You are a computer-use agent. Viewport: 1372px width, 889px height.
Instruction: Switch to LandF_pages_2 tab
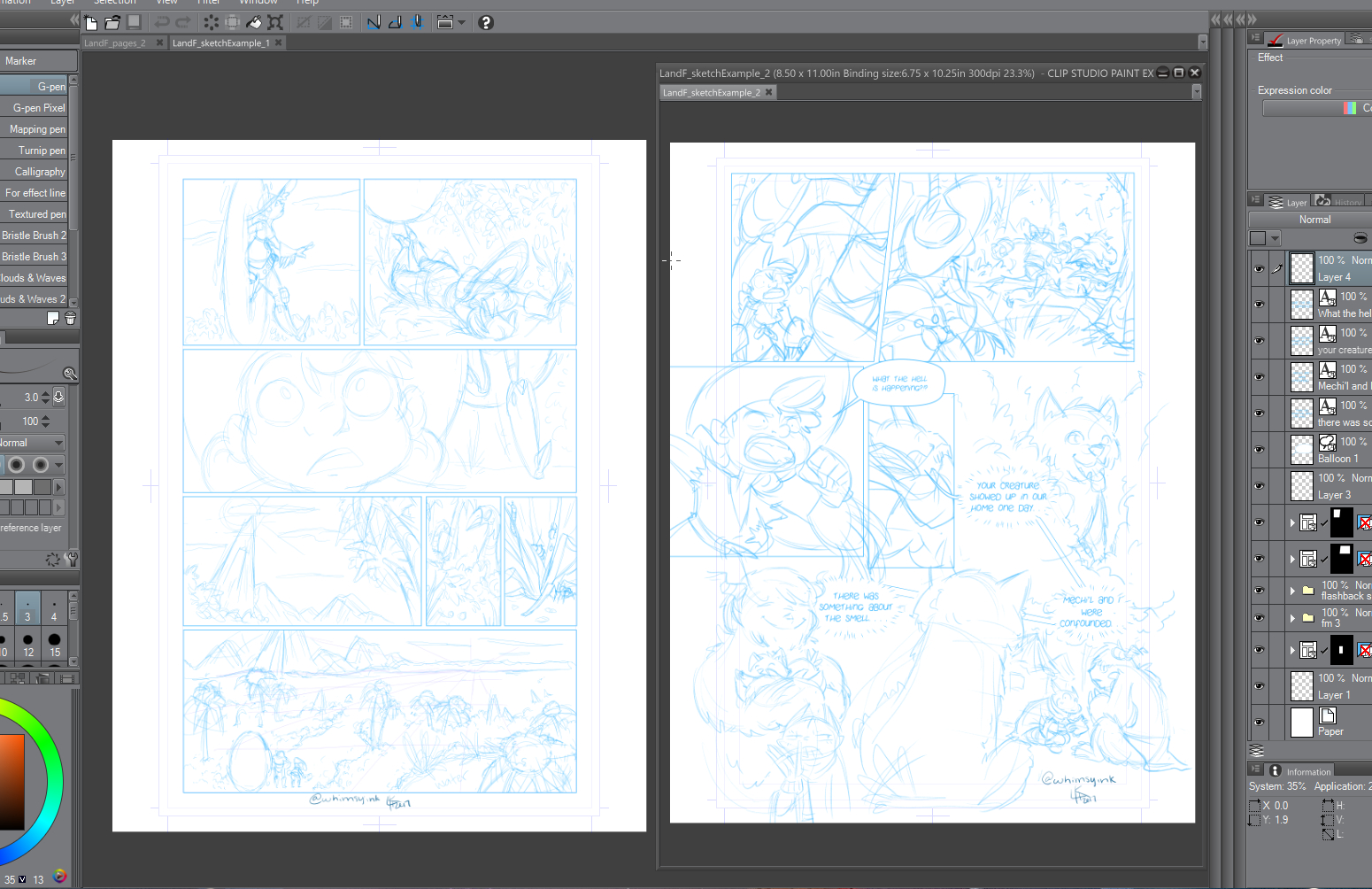click(x=115, y=43)
